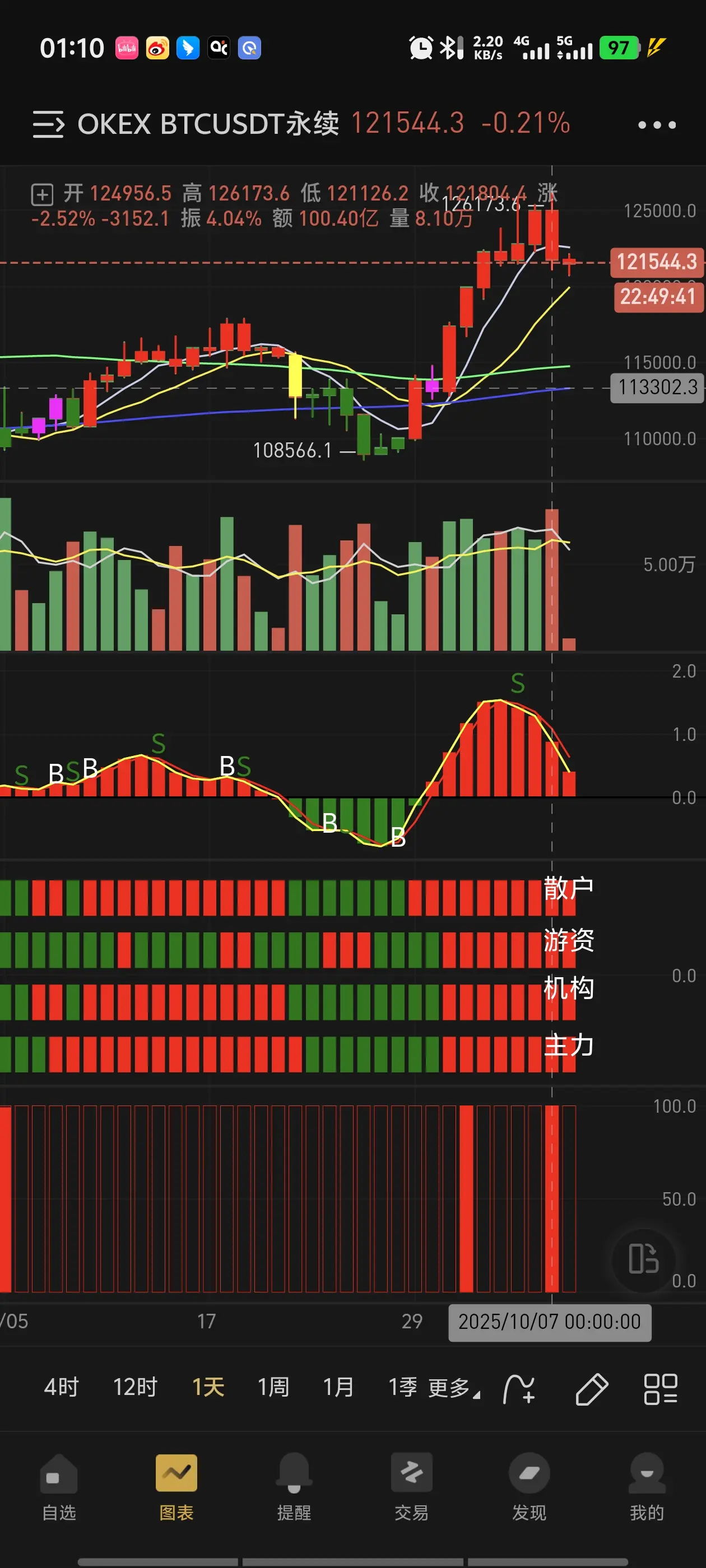This screenshot has width=706, height=1568.
Task: Tap the floating rotate screen button
Action: tap(643, 1259)
